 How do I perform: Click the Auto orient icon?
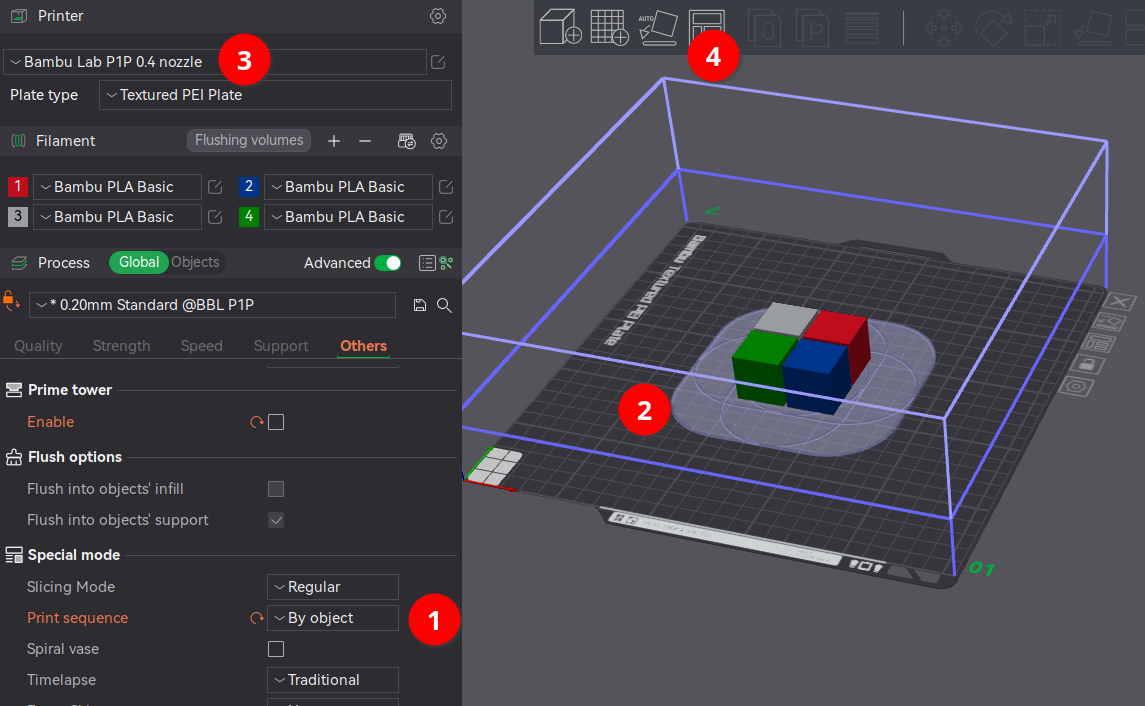tap(657, 27)
